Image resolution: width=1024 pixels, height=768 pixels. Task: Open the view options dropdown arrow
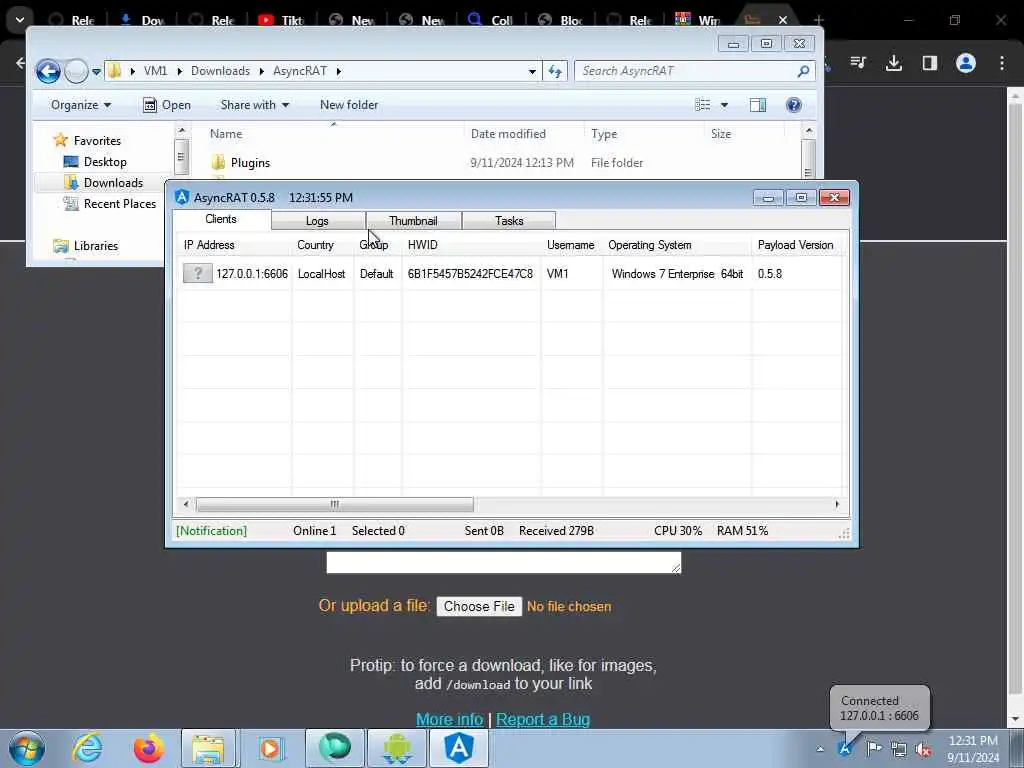724,105
